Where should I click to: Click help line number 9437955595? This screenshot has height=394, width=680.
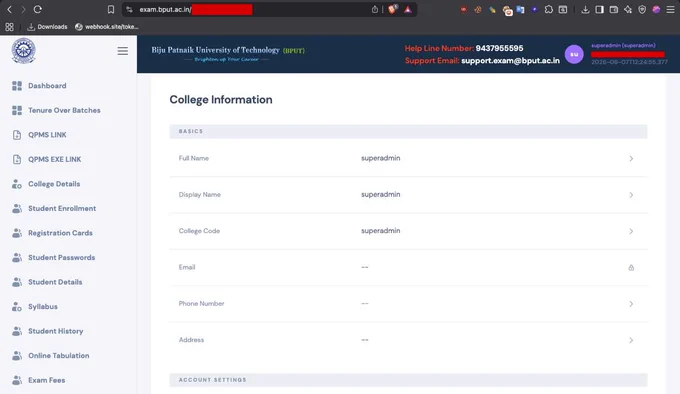tap(499, 48)
